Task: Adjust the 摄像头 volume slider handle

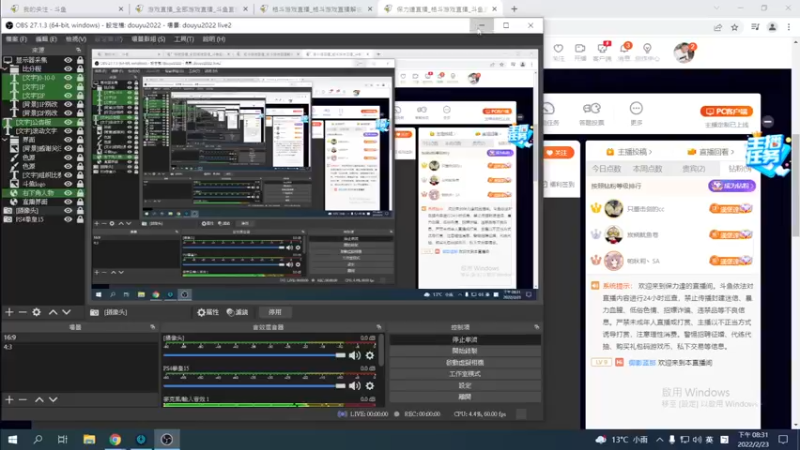Action: click(340, 356)
